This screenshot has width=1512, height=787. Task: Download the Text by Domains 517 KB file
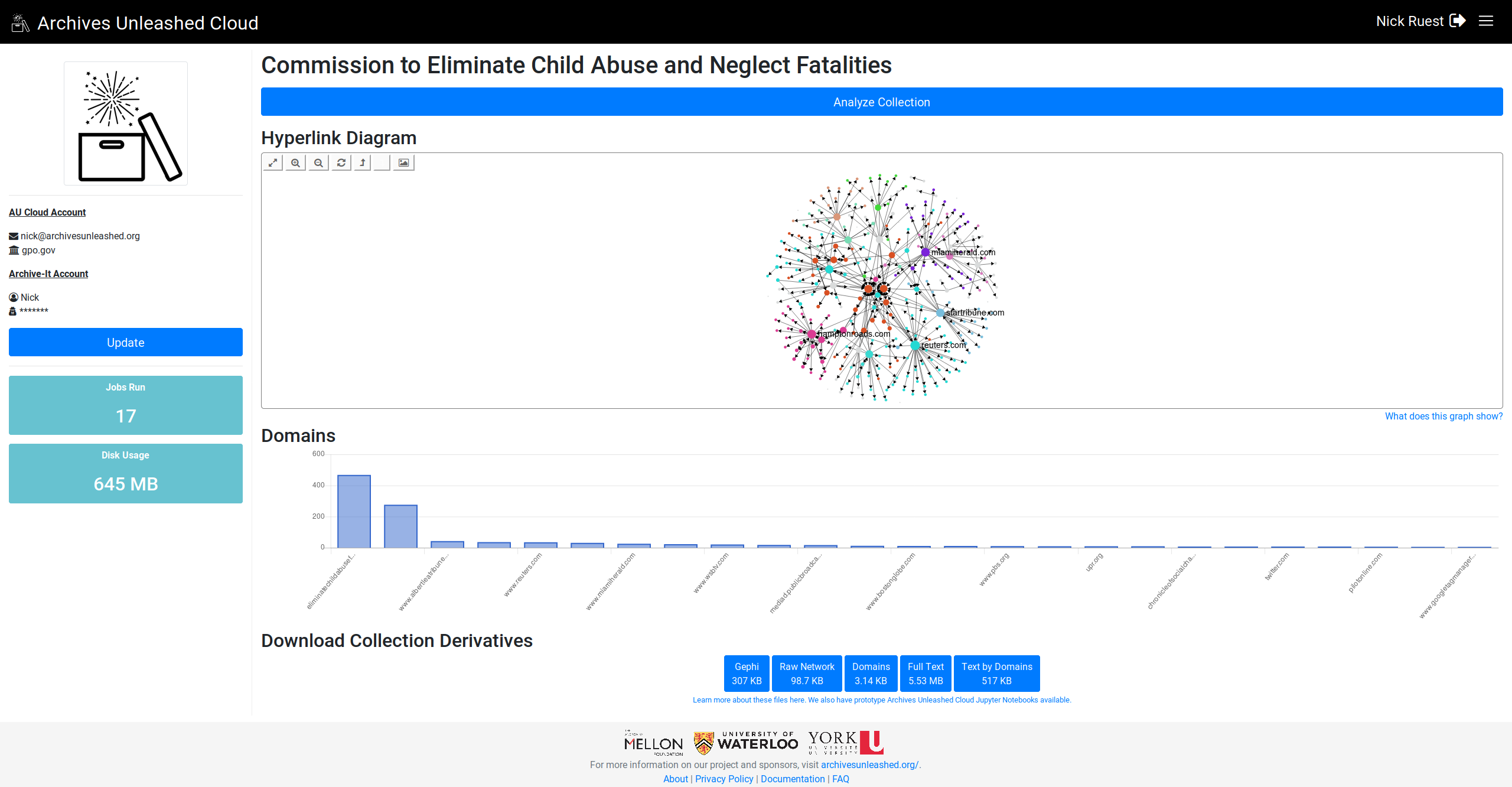click(x=997, y=674)
